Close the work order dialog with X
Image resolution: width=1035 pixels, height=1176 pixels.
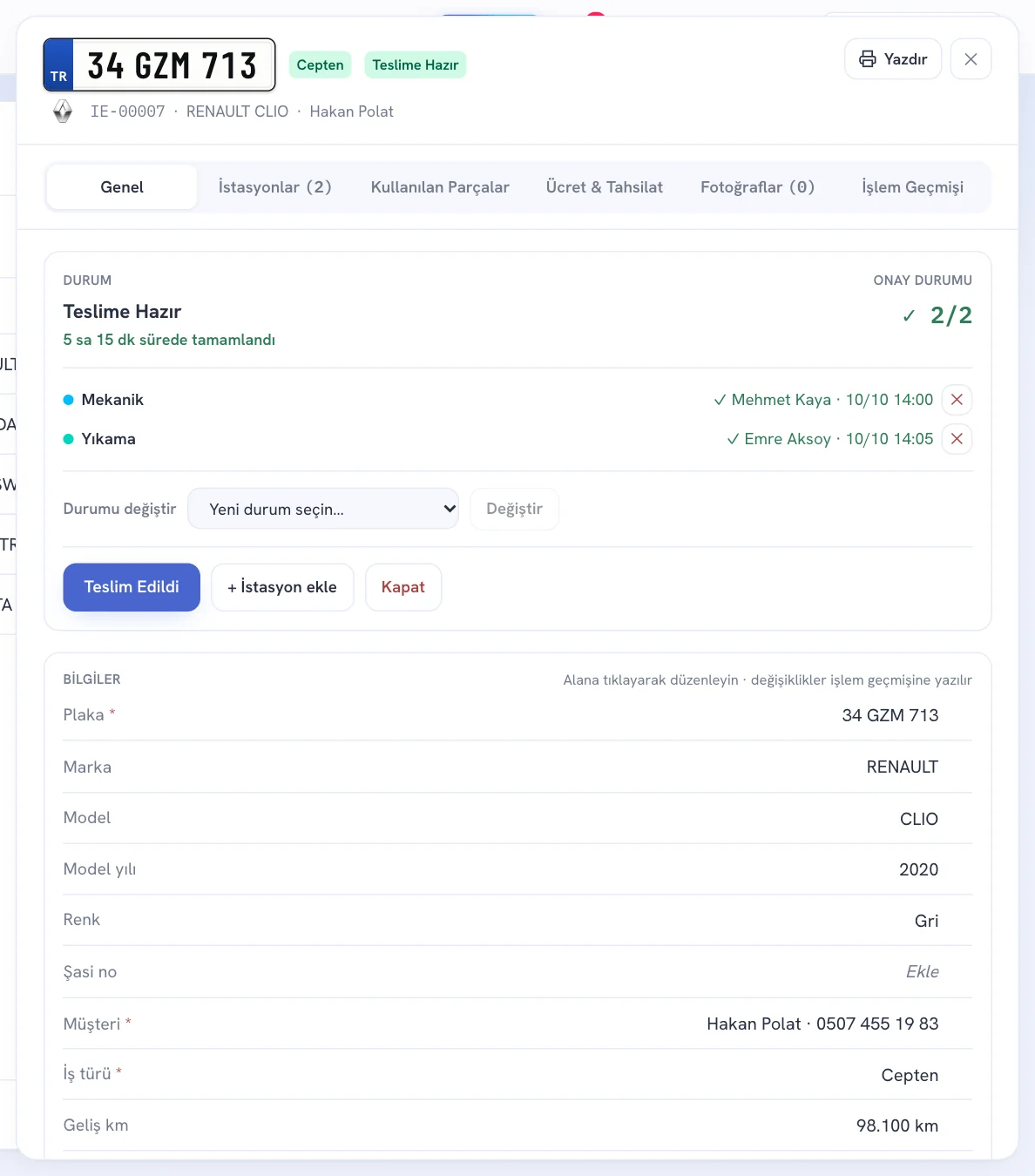pyautogui.click(x=971, y=59)
